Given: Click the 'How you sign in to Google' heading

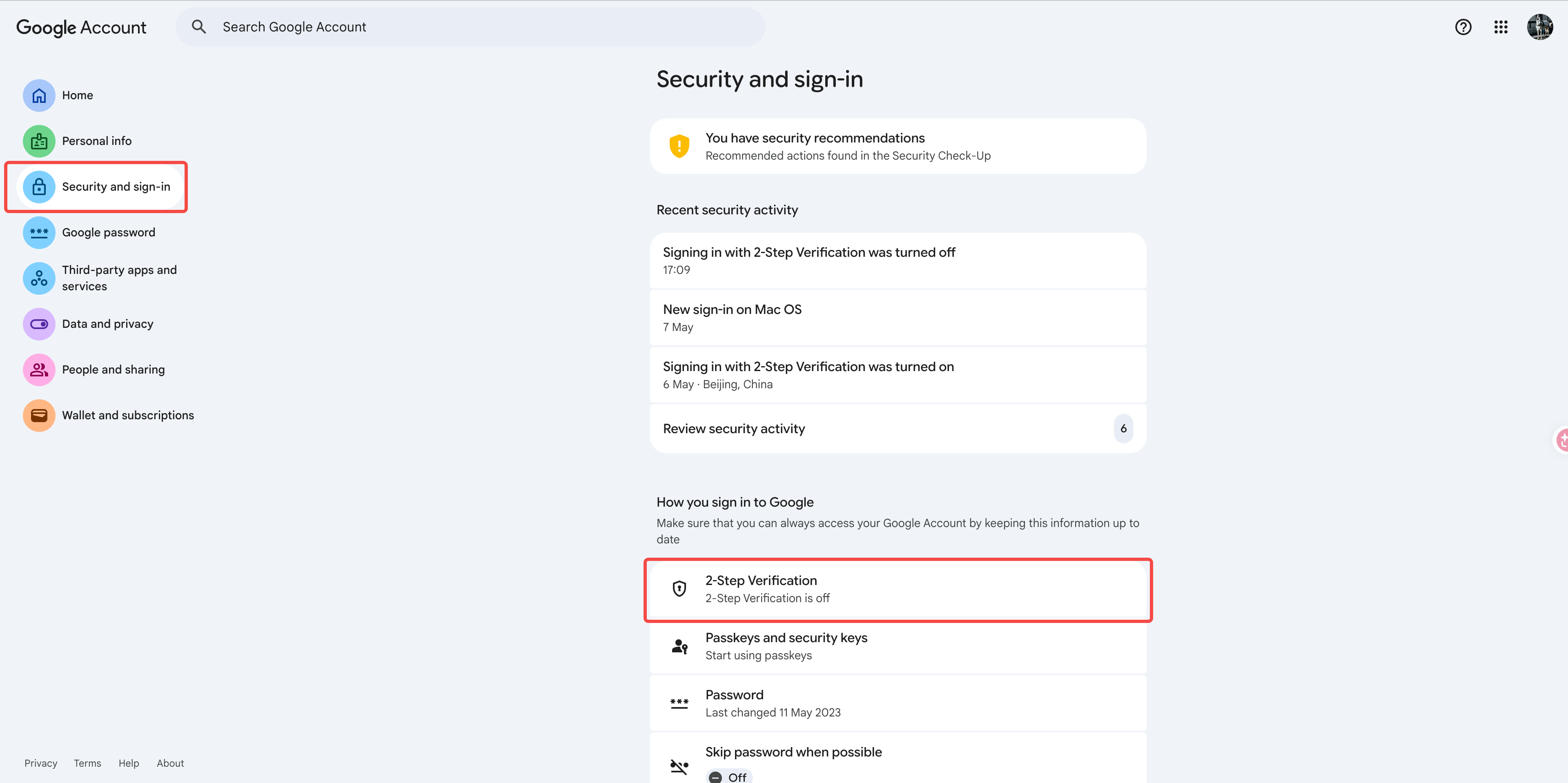Looking at the screenshot, I should tap(735, 502).
